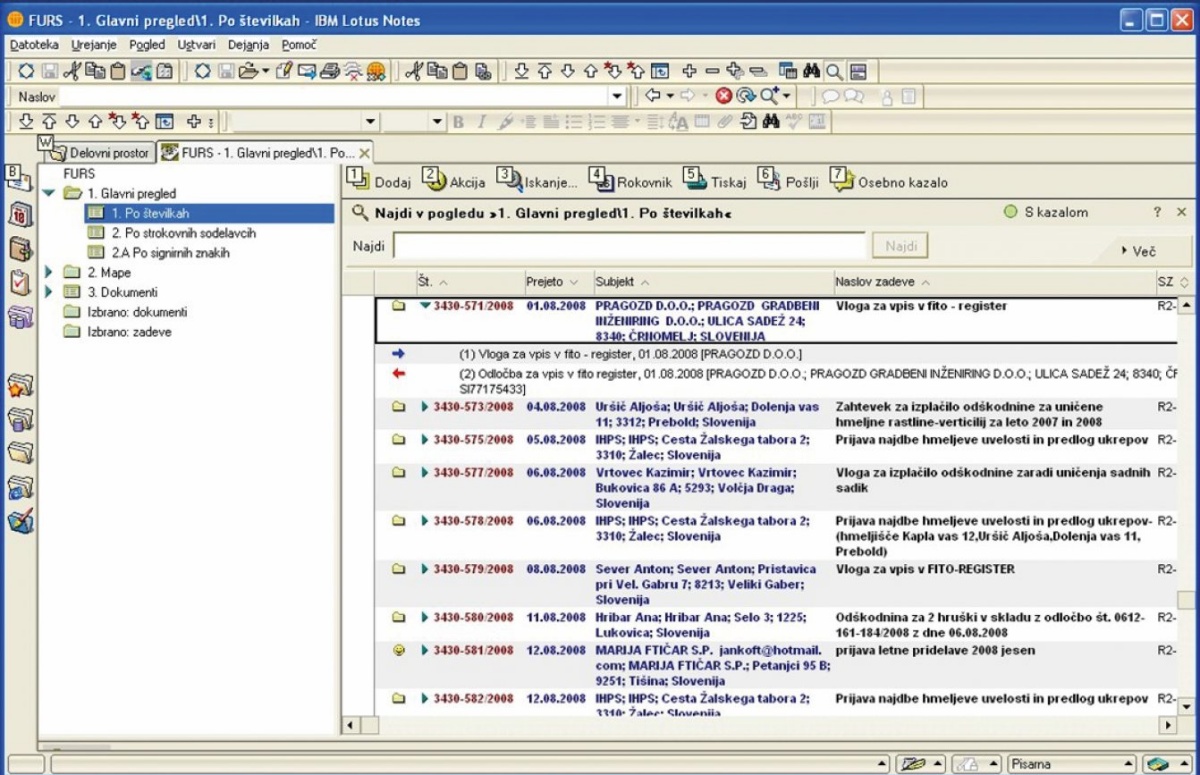1200x775 pixels.
Task: Click the Akcija action button
Action: click(454, 181)
